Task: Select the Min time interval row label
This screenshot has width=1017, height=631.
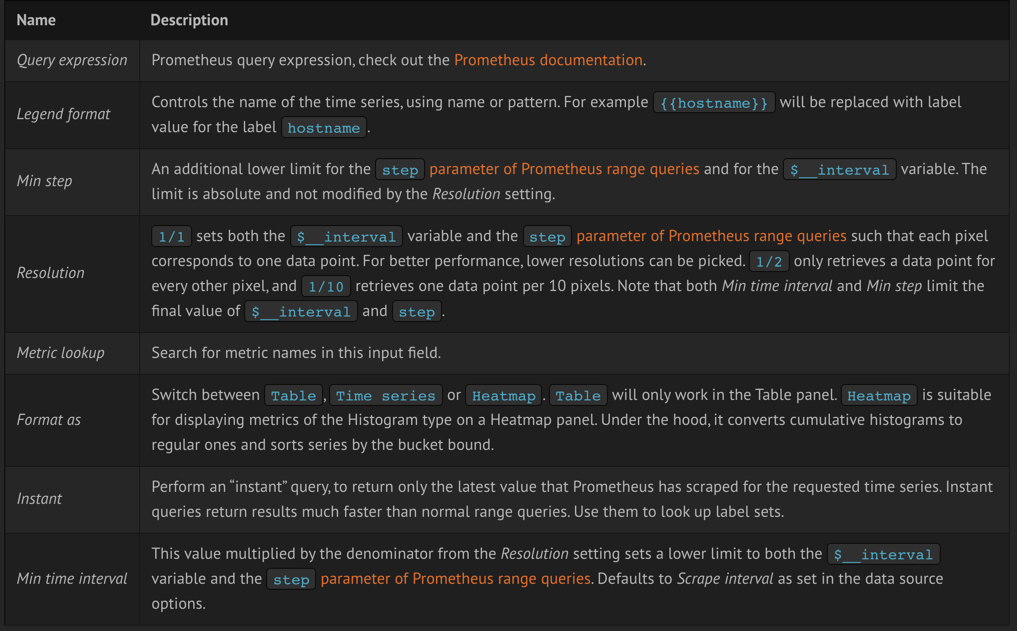Action: click(72, 578)
